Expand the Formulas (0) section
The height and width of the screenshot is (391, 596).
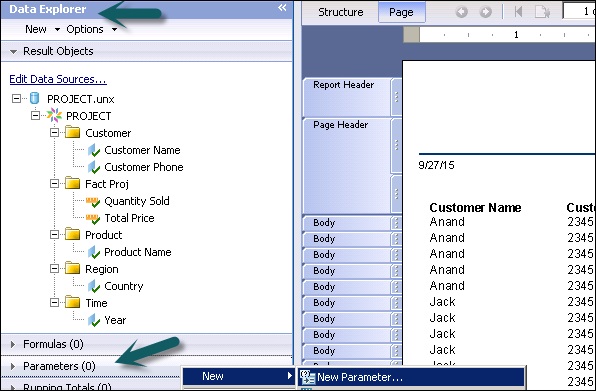[13, 344]
